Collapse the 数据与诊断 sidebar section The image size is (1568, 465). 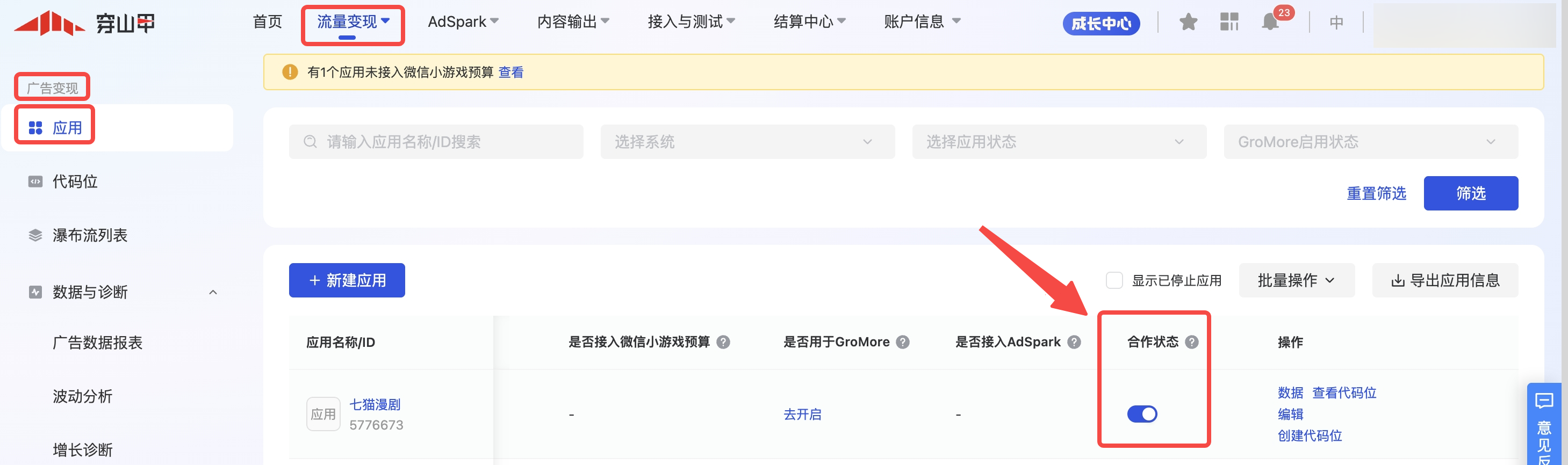click(212, 293)
